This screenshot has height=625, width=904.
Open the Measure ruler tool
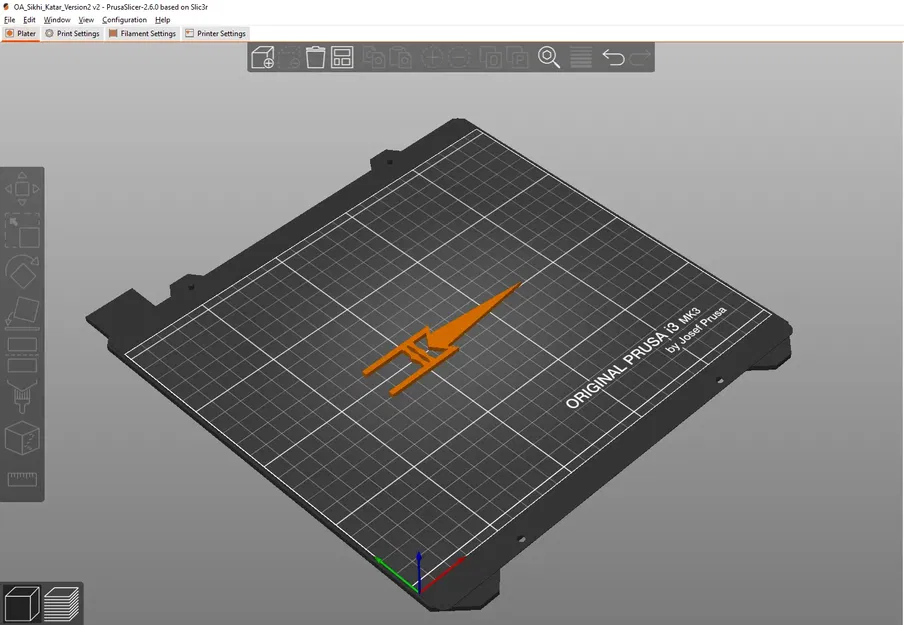click(x=22, y=479)
